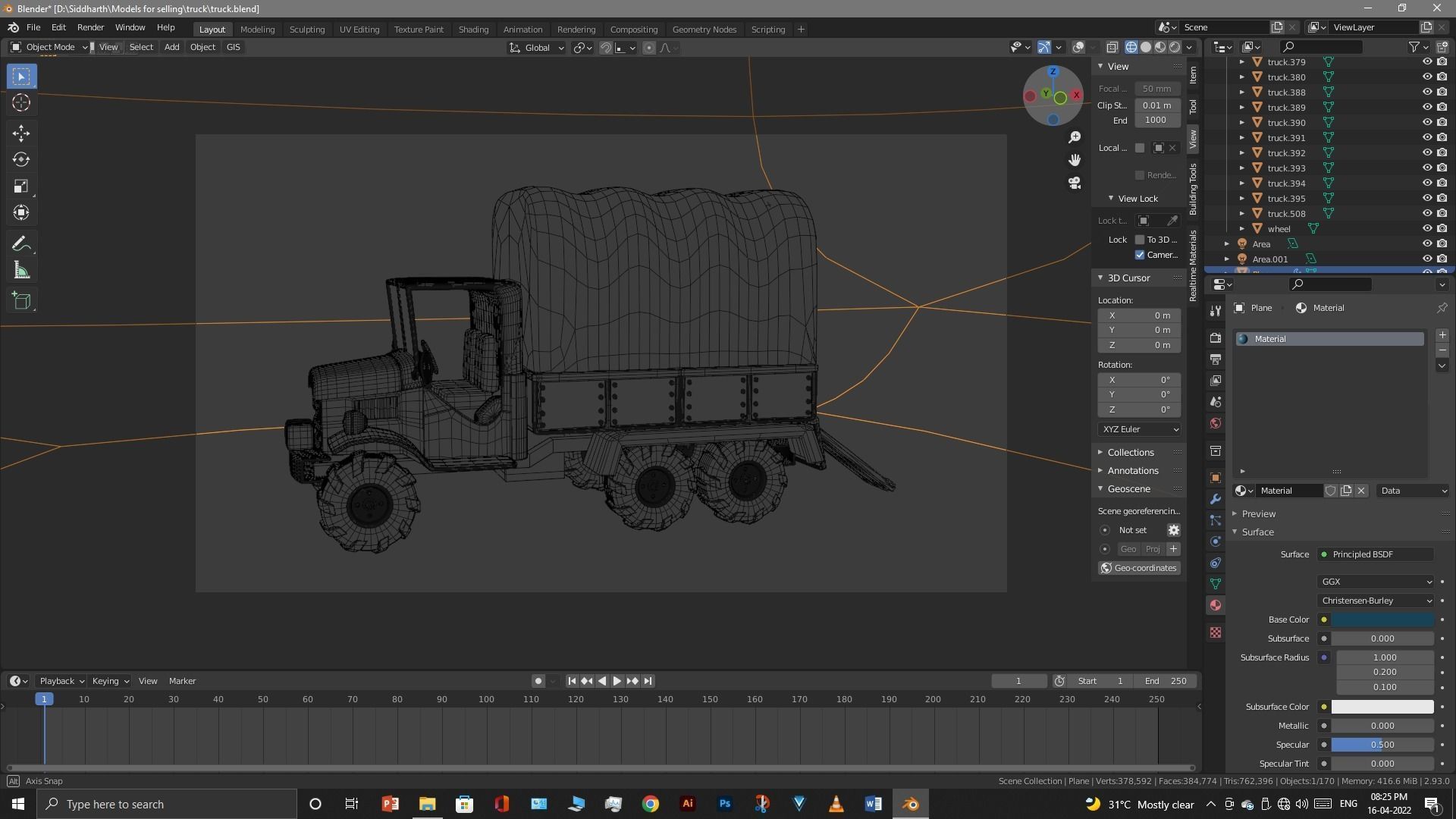Click the Geoscene settings gear icon
This screenshot has height=819, width=1456.
point(1173,530)
